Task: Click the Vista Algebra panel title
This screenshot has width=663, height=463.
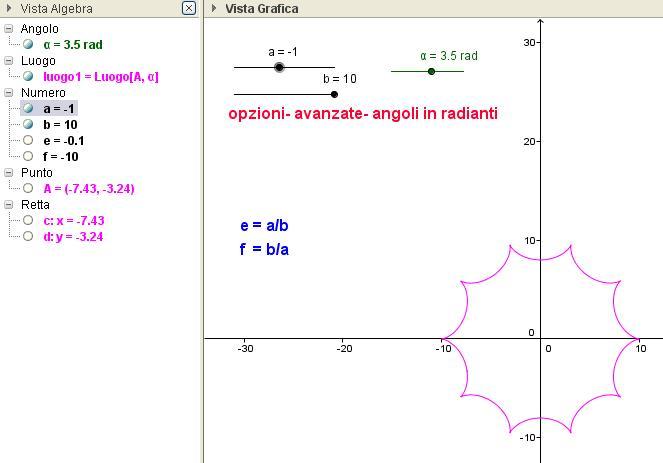Action: (57, 8)
